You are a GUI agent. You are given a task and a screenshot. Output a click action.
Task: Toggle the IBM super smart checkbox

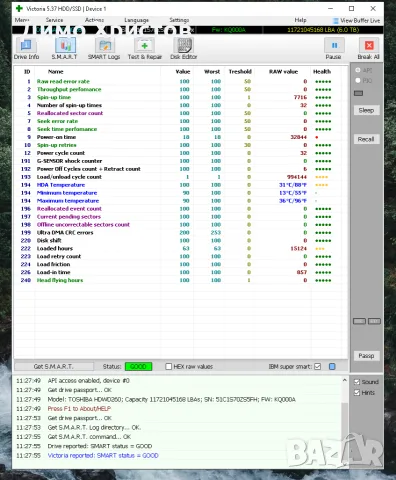[318, 367]
